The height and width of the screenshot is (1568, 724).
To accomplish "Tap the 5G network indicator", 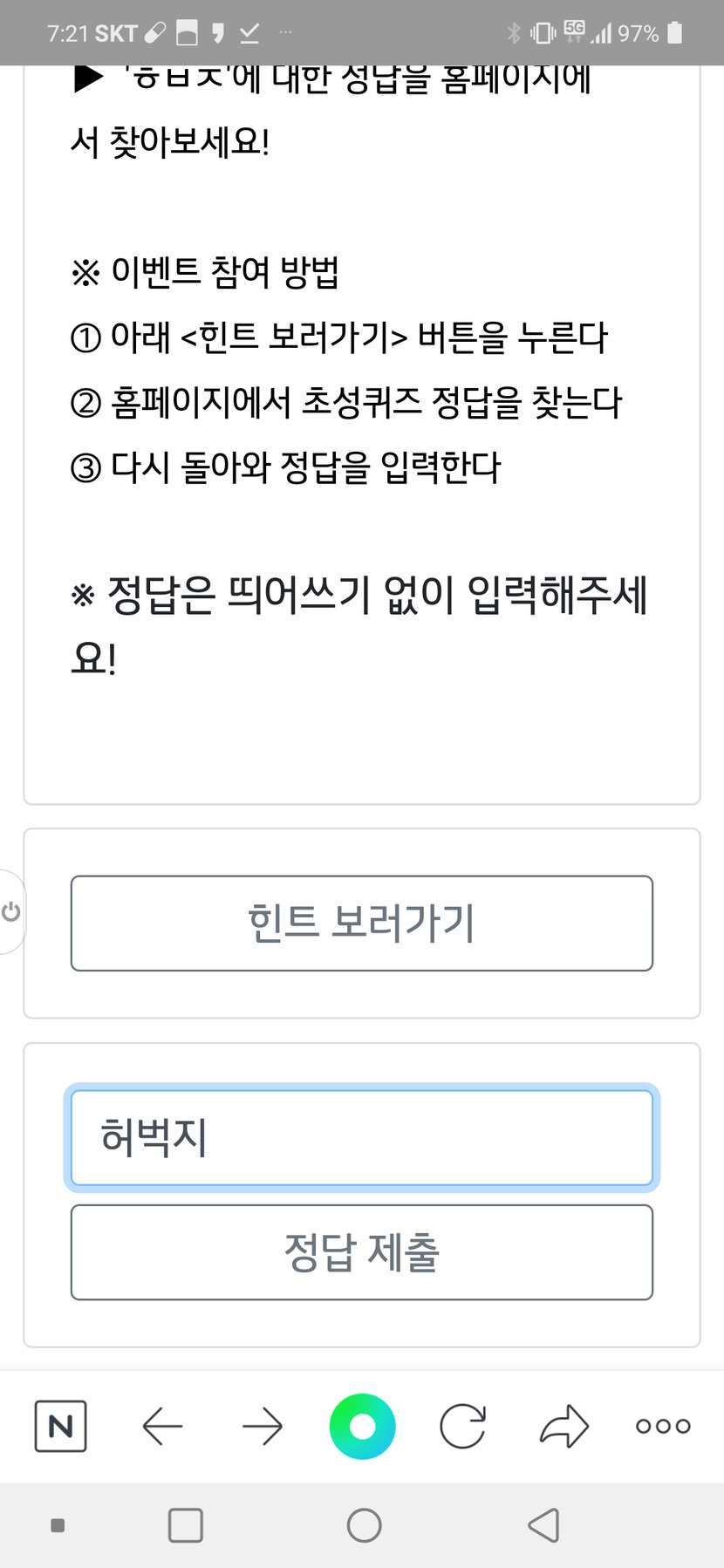I will [574, 31].
